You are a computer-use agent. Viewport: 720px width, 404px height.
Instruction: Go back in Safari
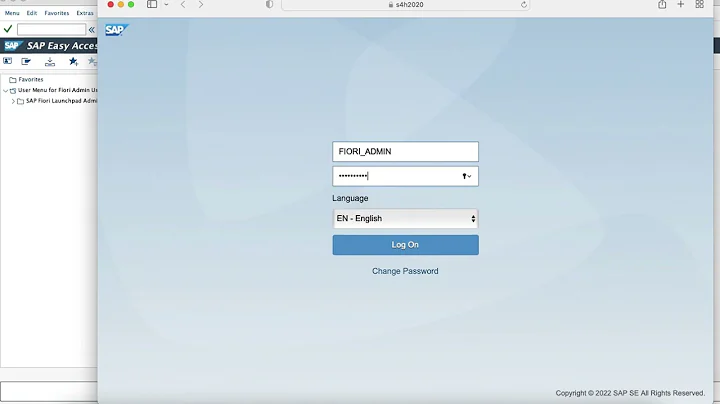click(183, 4)
